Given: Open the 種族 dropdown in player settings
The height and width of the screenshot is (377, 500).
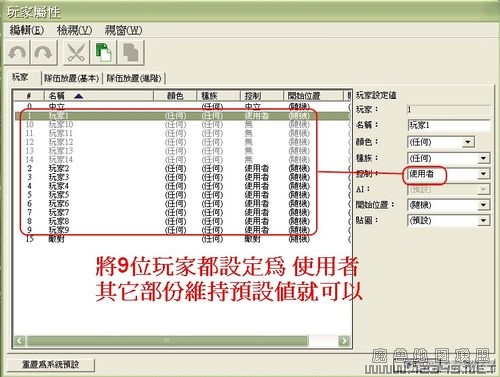Looking at the screenshot, I should tap(449, 158).
